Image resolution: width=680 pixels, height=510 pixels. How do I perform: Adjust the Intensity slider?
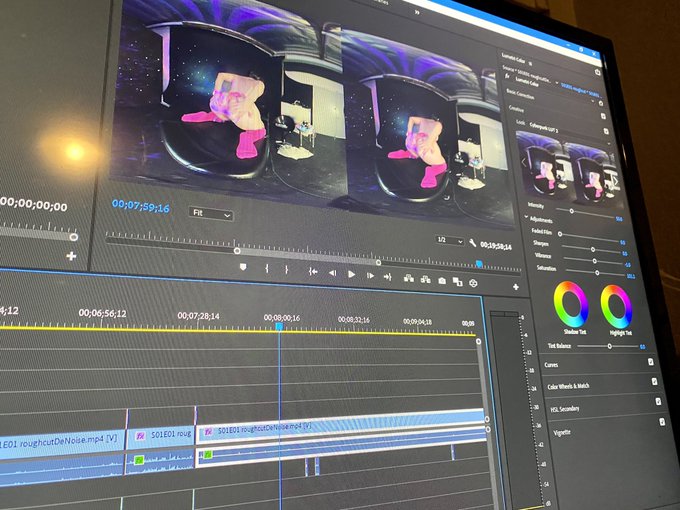tap(572, 211)
